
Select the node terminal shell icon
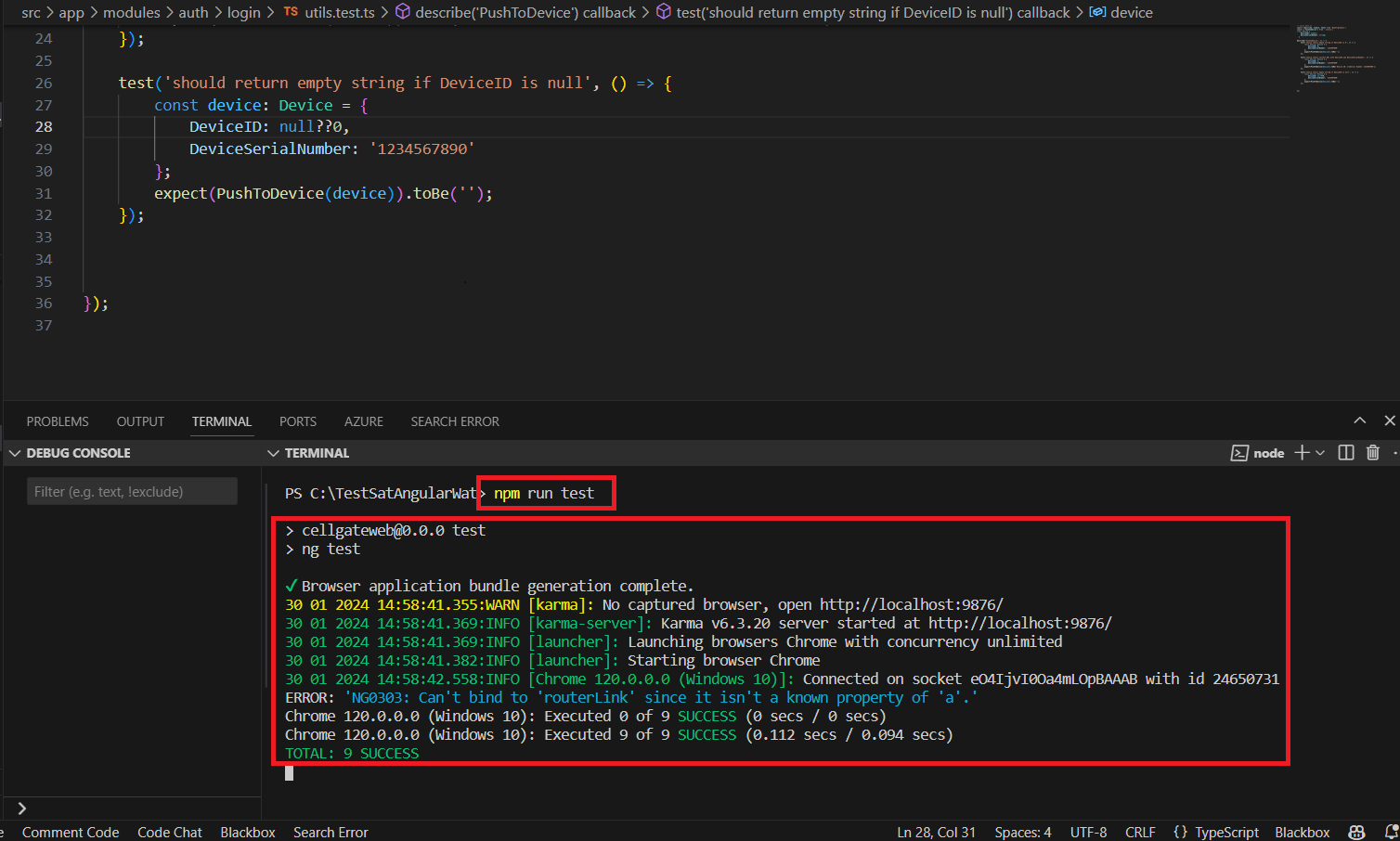coord(1240,453)
